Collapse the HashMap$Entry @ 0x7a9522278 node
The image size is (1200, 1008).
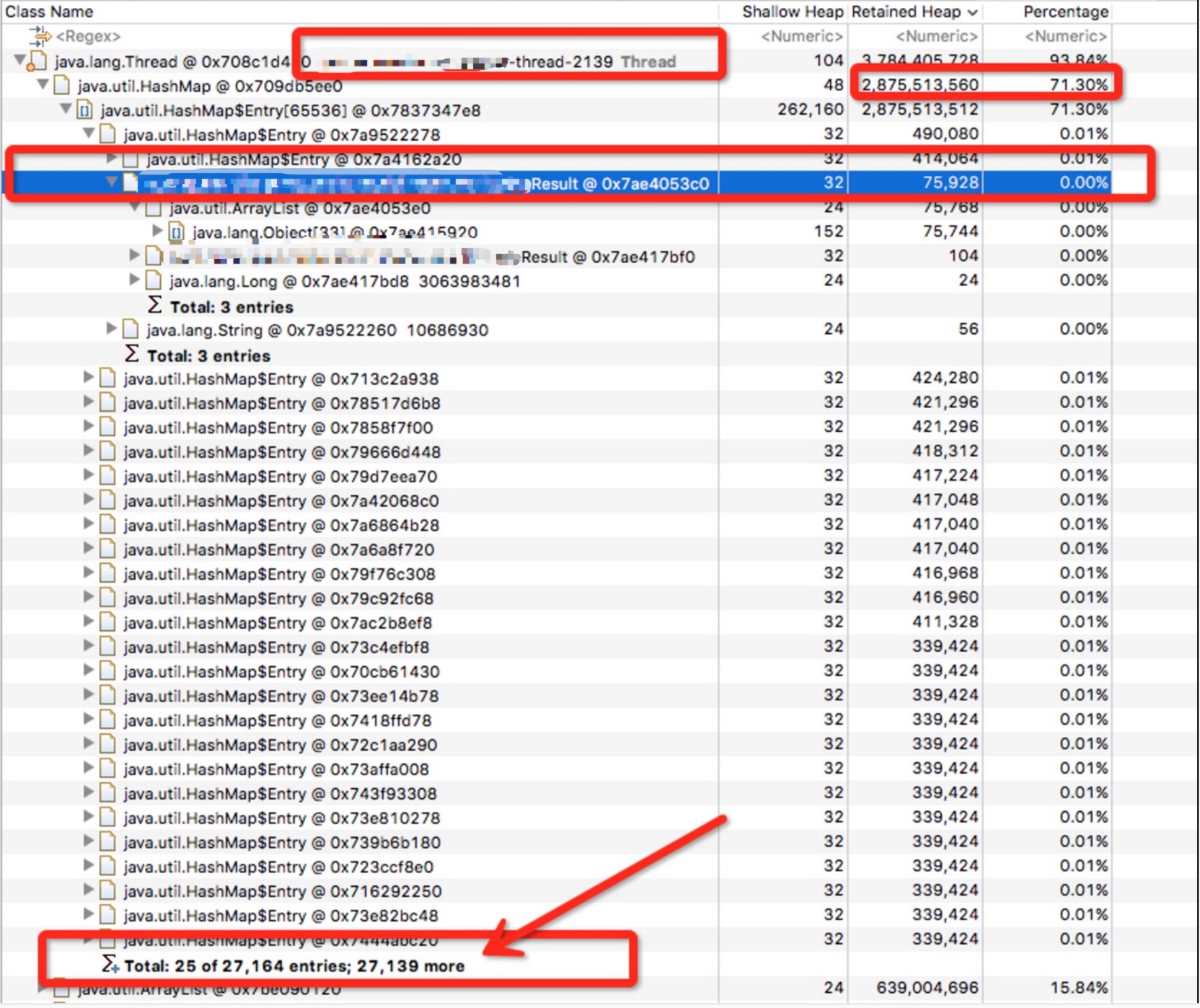click(x=89, y=133)
